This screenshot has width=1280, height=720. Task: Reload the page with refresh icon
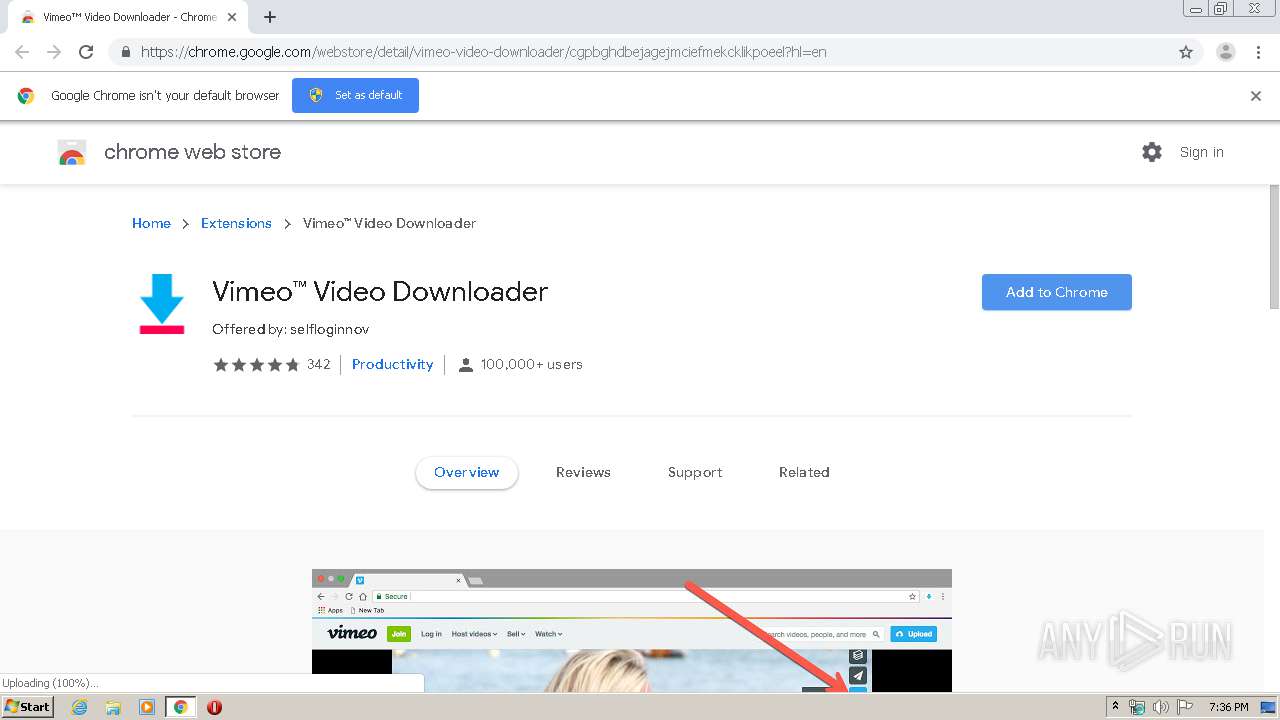point(86,52)
